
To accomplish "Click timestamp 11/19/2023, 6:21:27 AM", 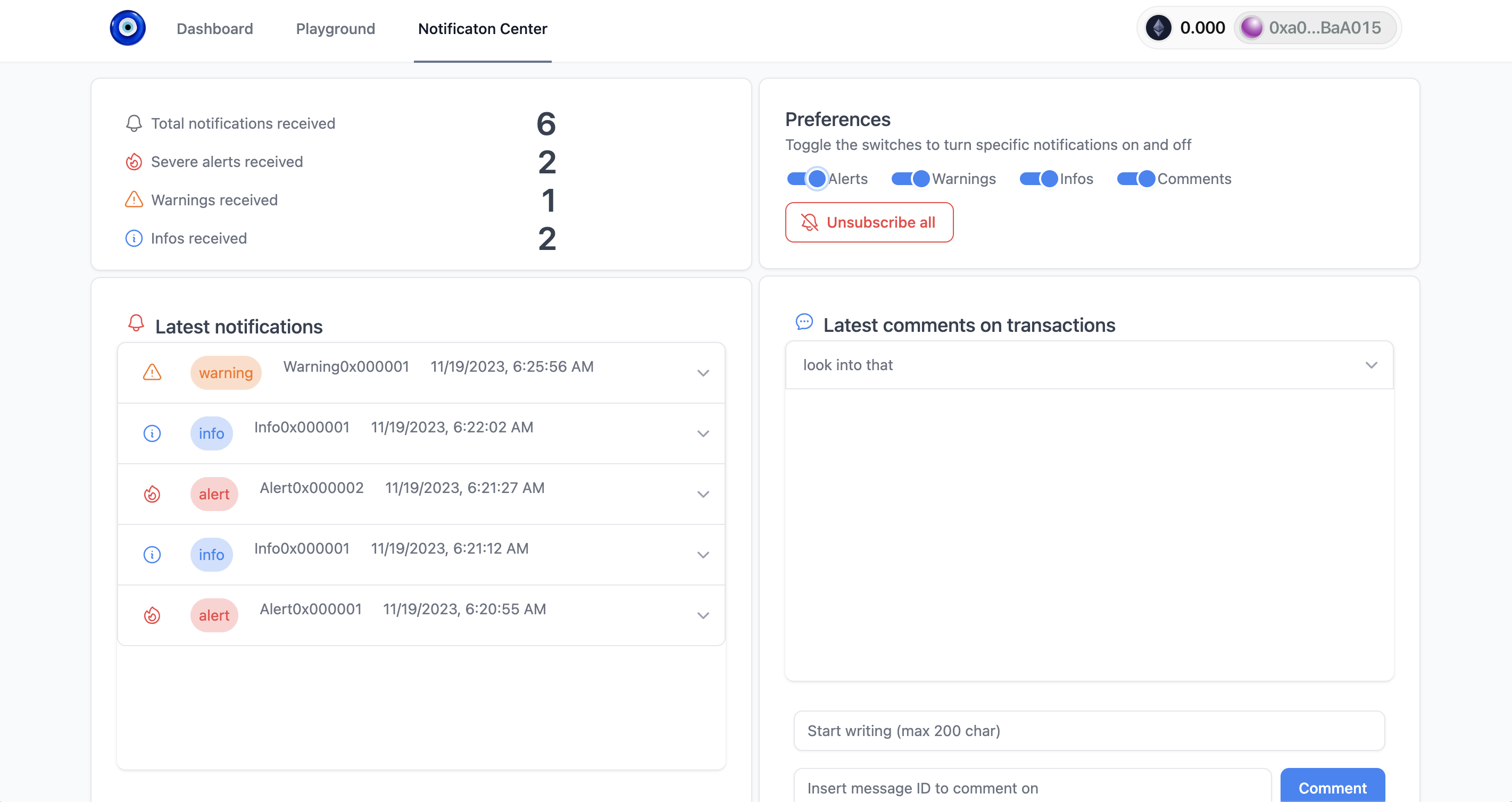I will point(465,488).
